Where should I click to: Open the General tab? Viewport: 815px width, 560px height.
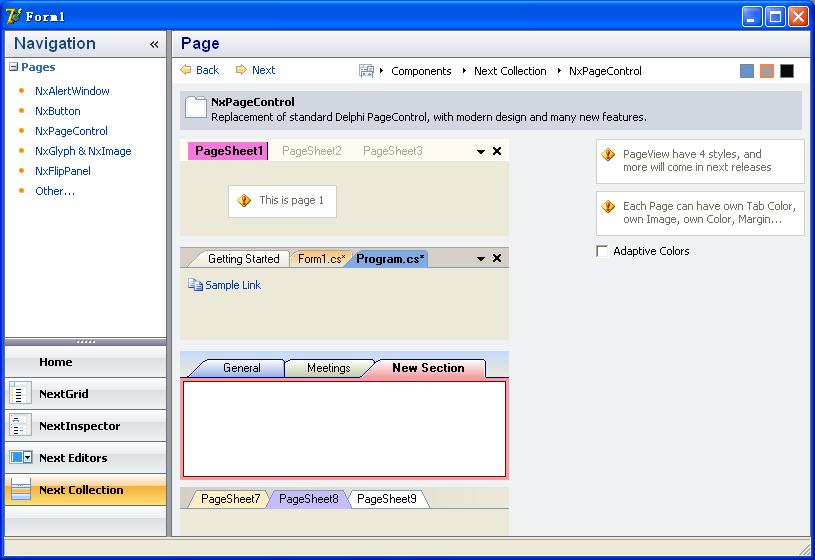[241, 368]
